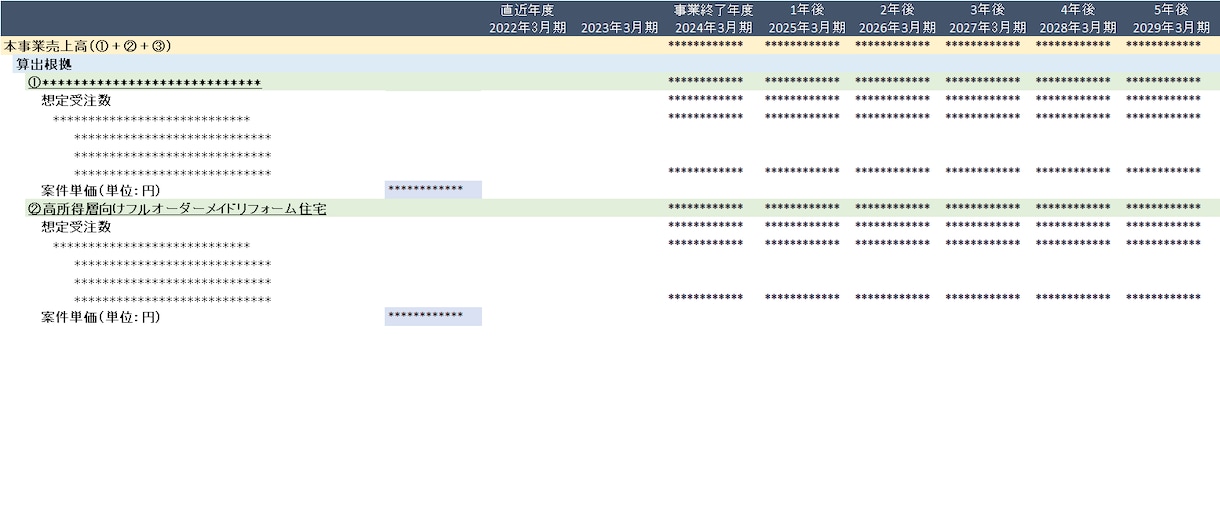Select the 2022年3月期 column header
Viewport: 1220px width, 509px height.
[x=528, y=27]
